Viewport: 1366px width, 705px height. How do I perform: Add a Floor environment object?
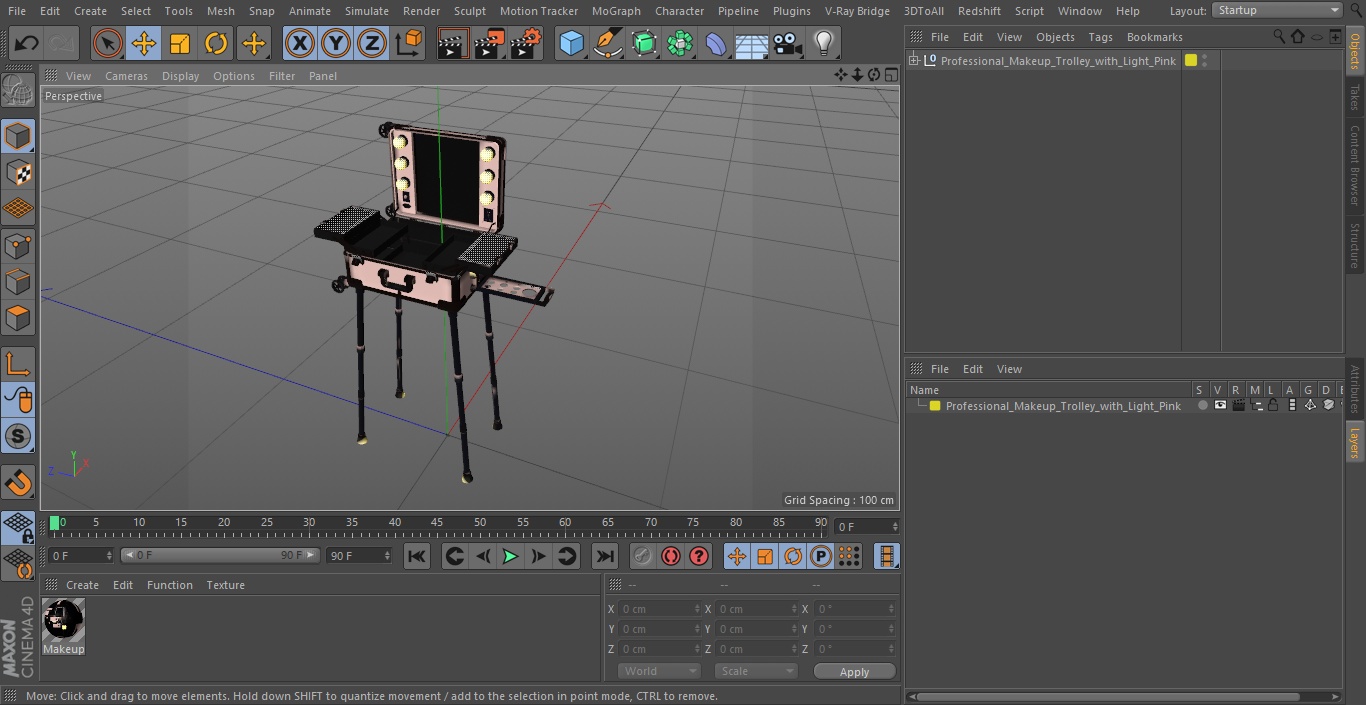[752, 43]
